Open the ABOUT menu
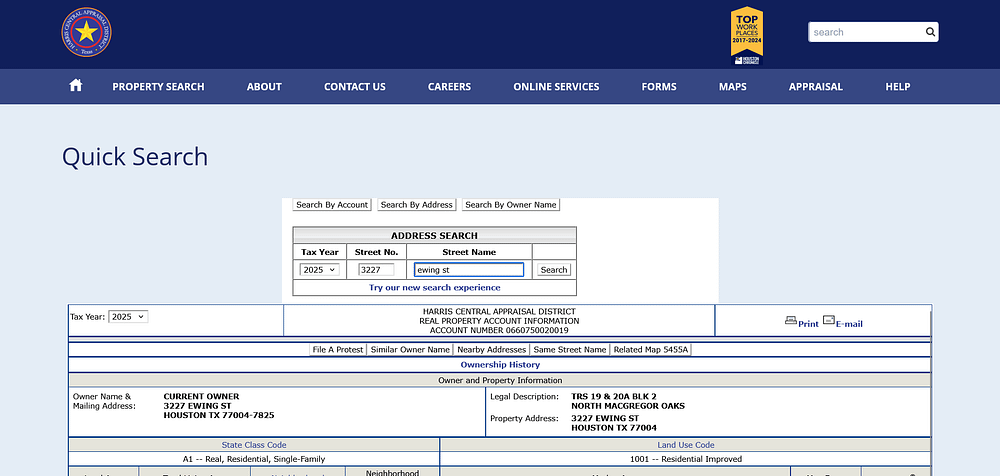 coord(264,87)
